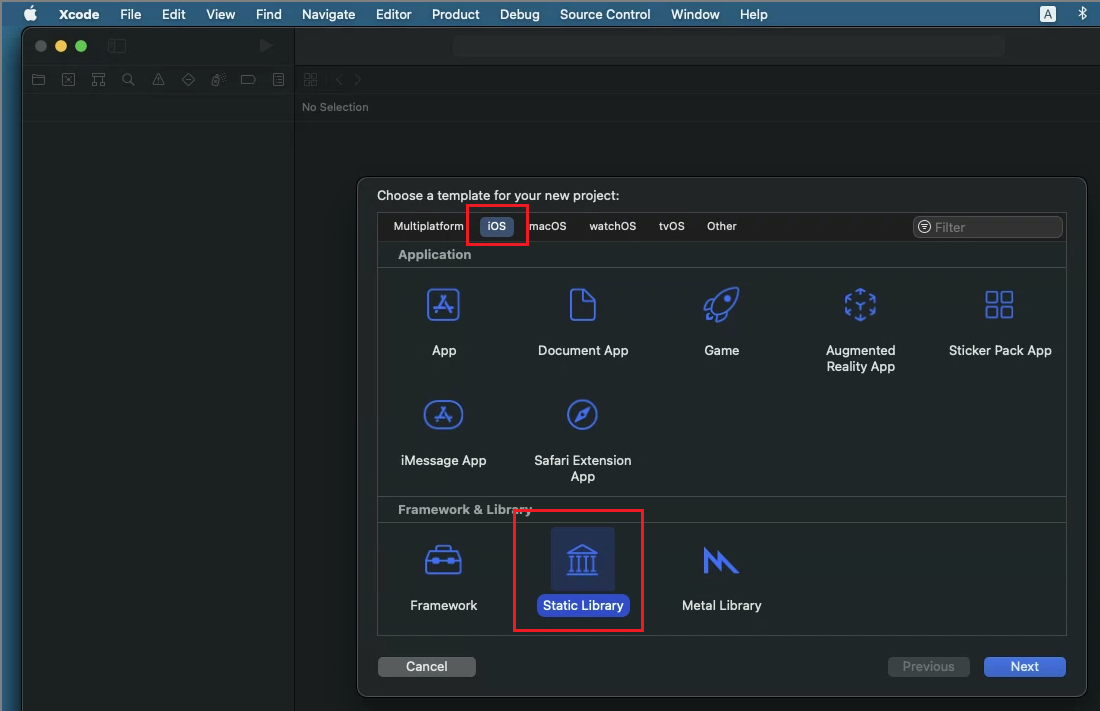
Task: Click the Filter icon in search field
Action: 925,227
